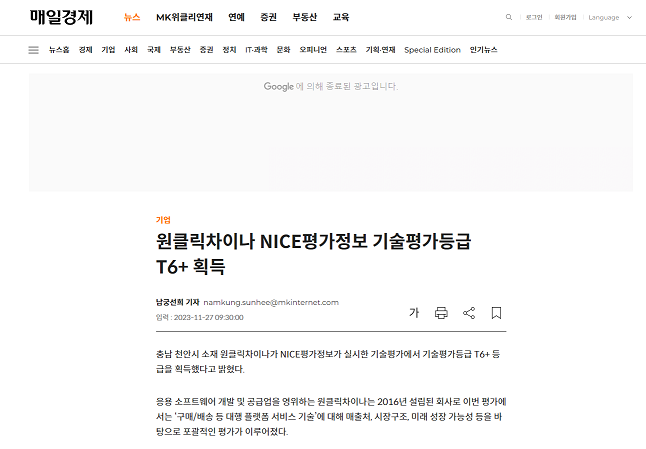Open the search magnifier icon
646x449 pixels.
pyautogui.click(x=509, y=17)
